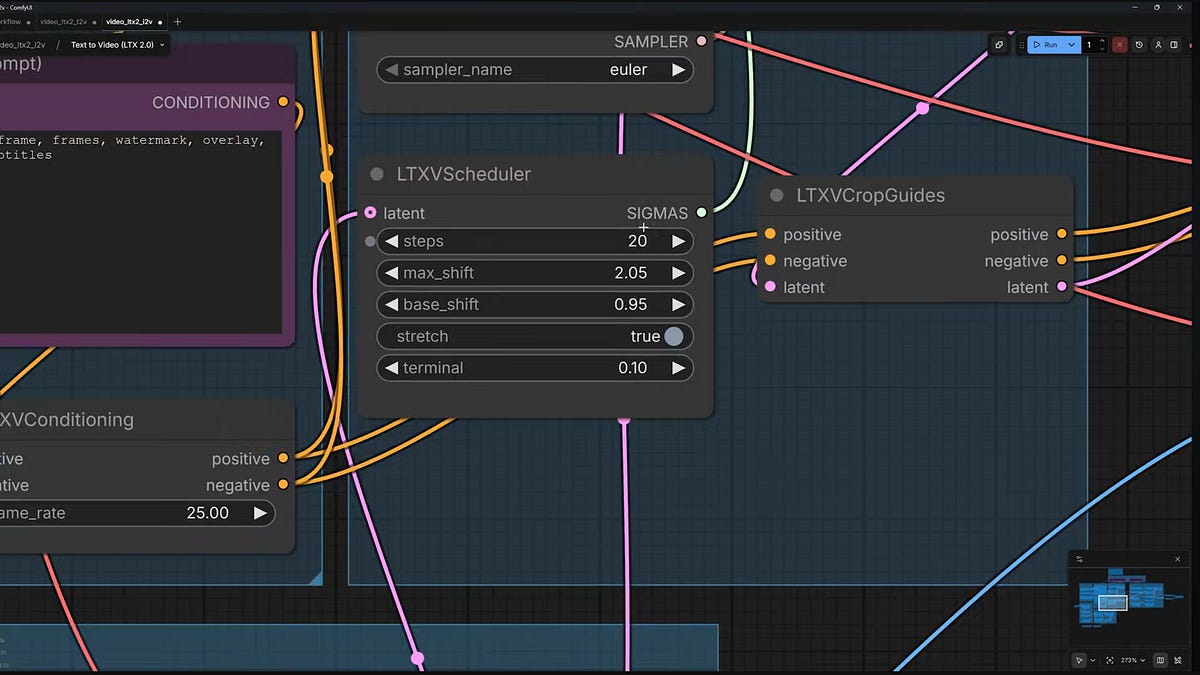Click the video_ltx2_i2v breadcrumb link
Viewport: 1200px width, 675px height.
(x=23, y=45)
